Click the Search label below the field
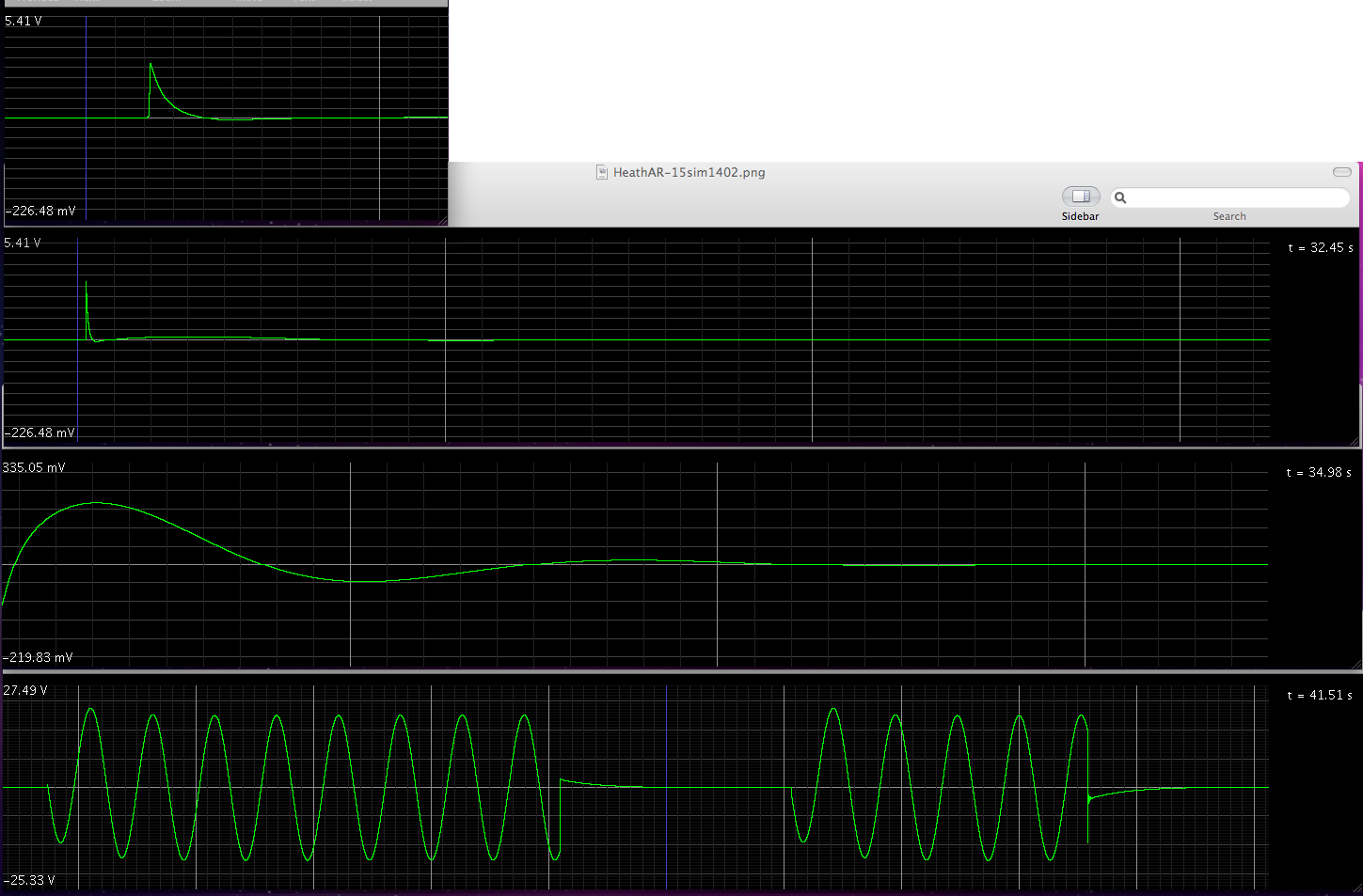The image size is (1363, 896). 1229,216
